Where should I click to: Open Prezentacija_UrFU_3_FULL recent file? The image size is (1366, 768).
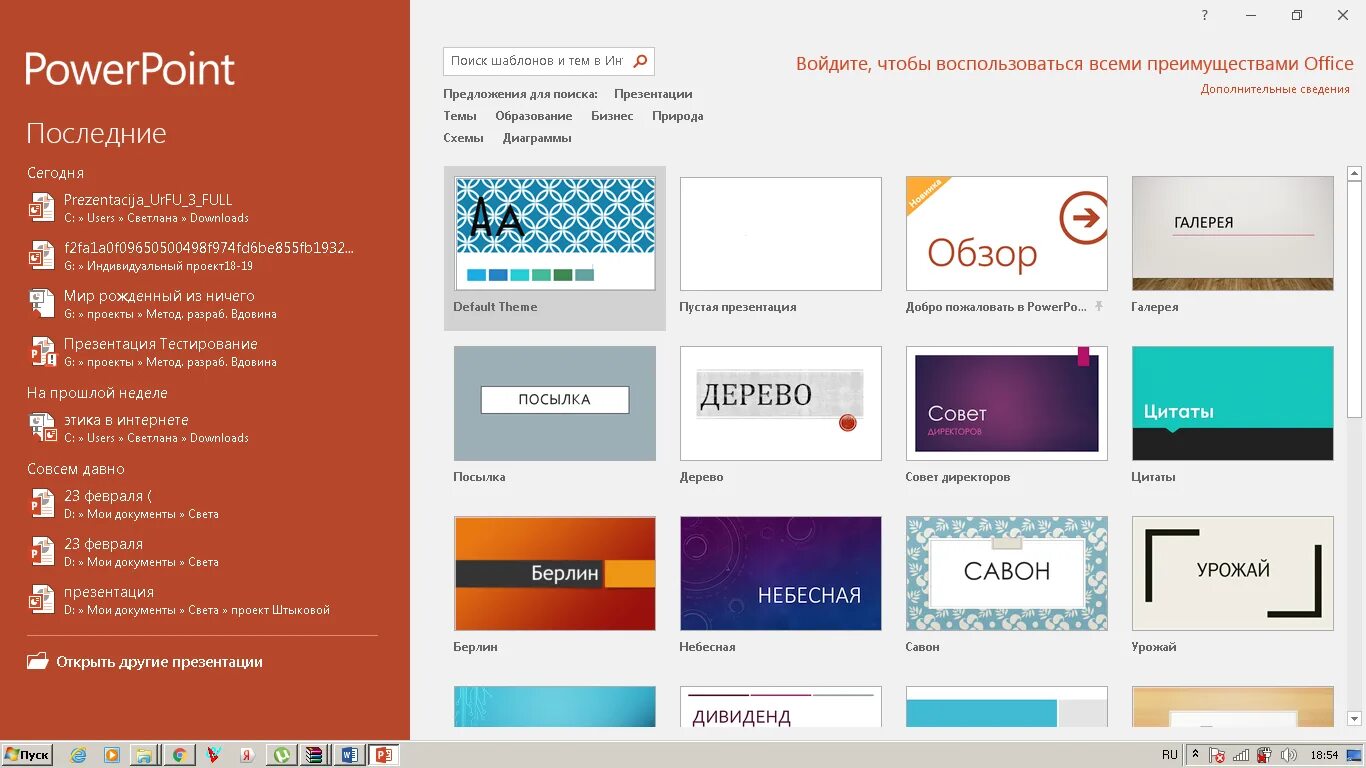pyautogui.click(x=190, y=208)
